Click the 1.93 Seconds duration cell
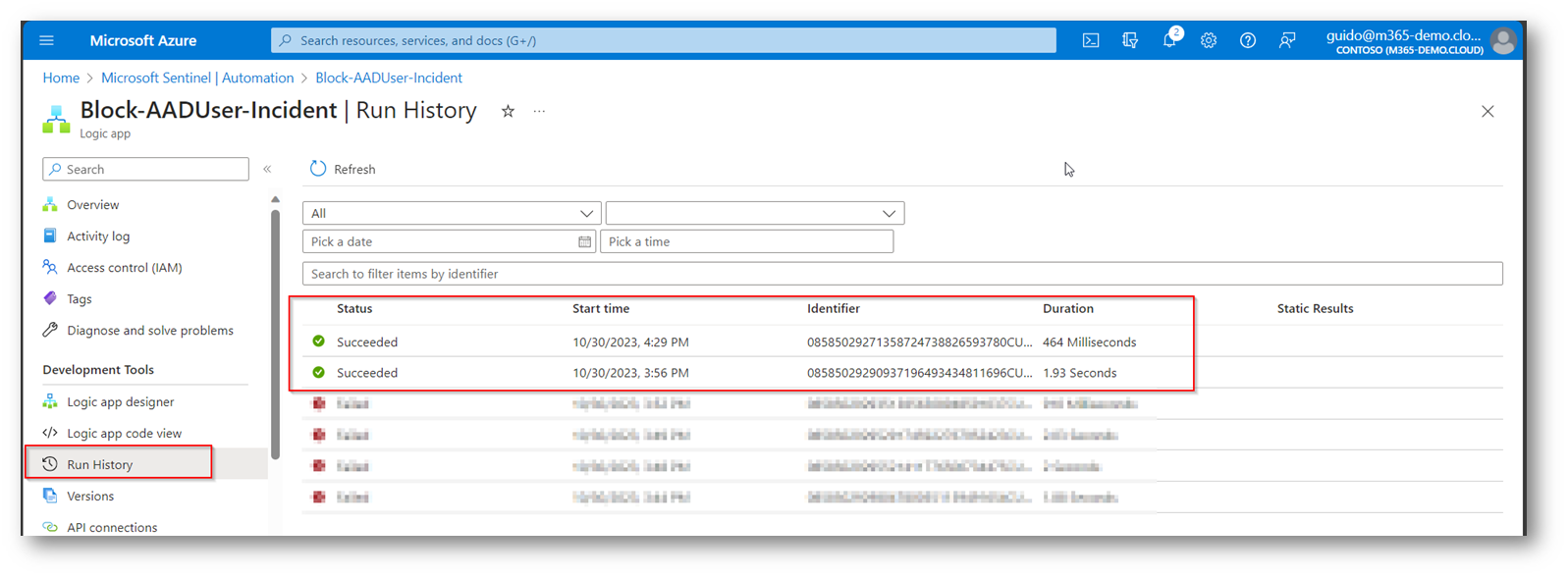This screenshot has height=577, width=1568. tap(1080, 372)
